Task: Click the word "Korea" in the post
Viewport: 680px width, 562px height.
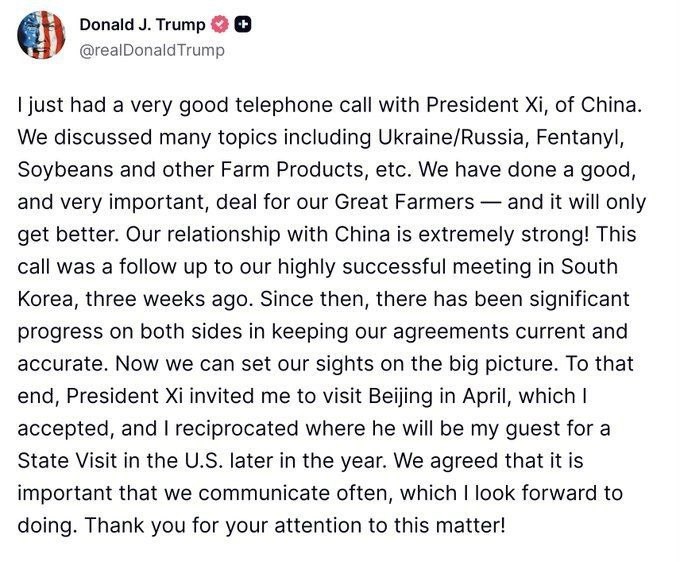Action: 46,300
